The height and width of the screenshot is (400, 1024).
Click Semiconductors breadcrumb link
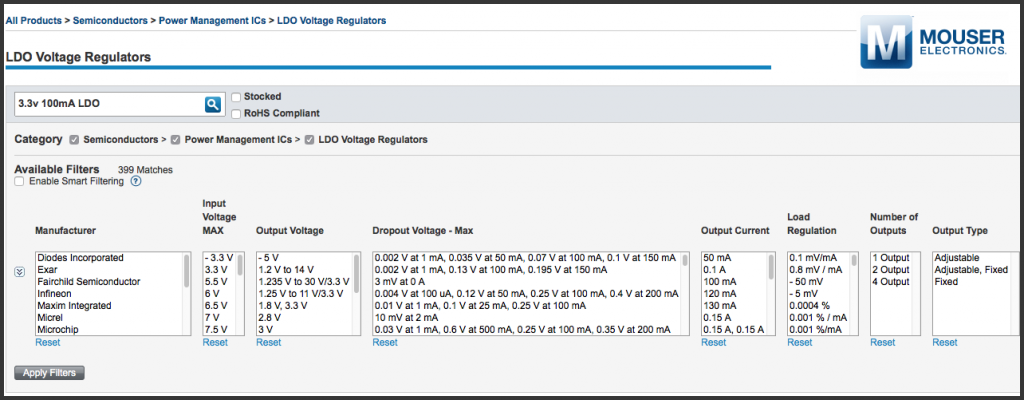110,21
